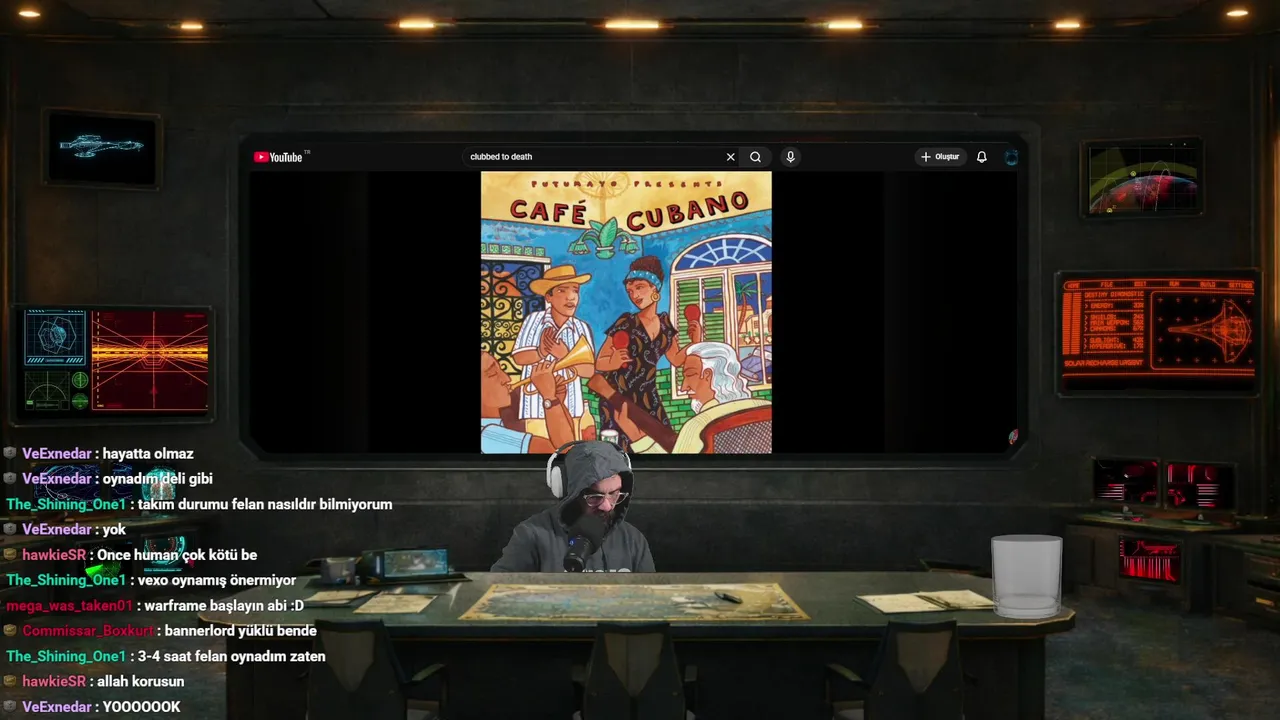
Task: Run search with the magnifier icon
Action: (x=756, y=157)
